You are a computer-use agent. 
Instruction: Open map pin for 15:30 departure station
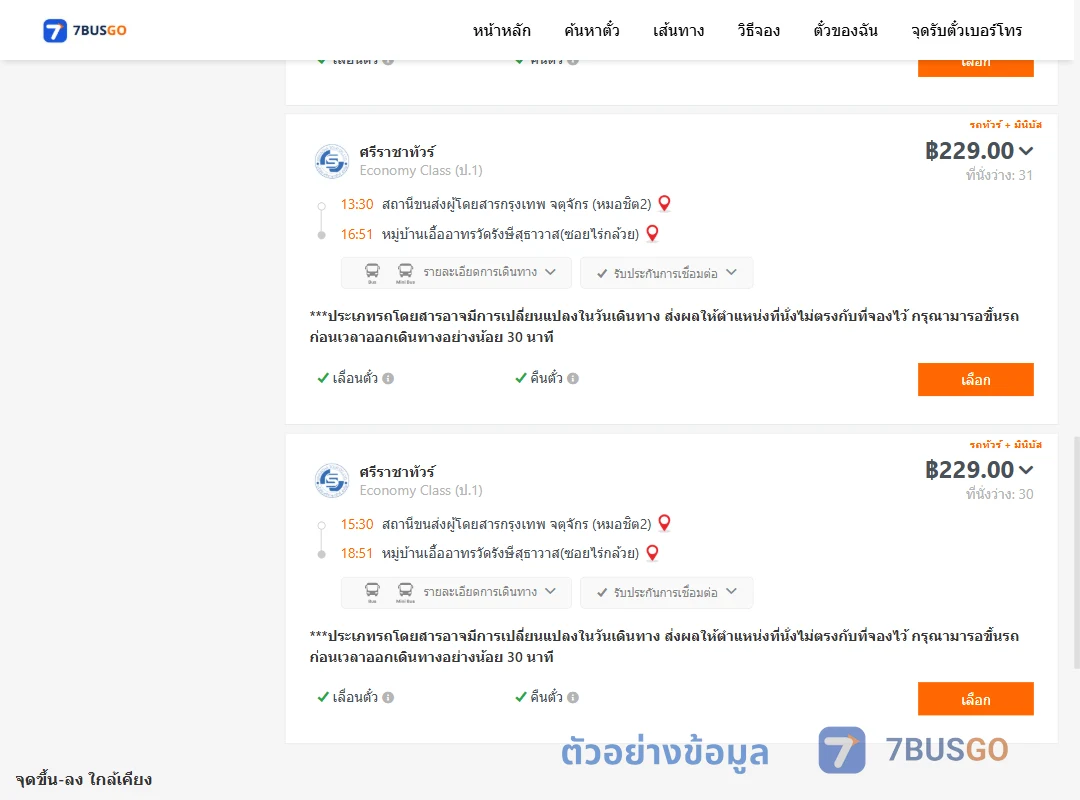coord(665,523)
